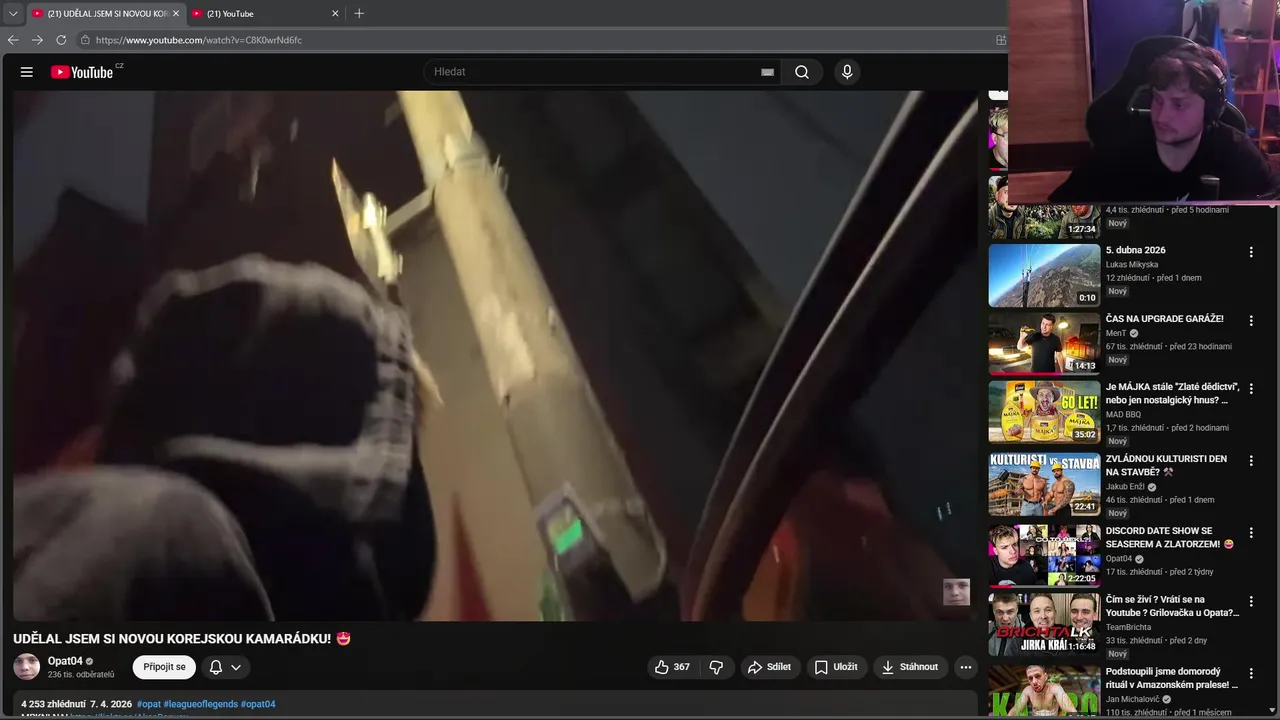Close the UDĚLAL JSEM SI NOVOU tab
Image resolution: width=1280 pixels, height=720 pixels.
pyautogui.click(x=176, y=14)
